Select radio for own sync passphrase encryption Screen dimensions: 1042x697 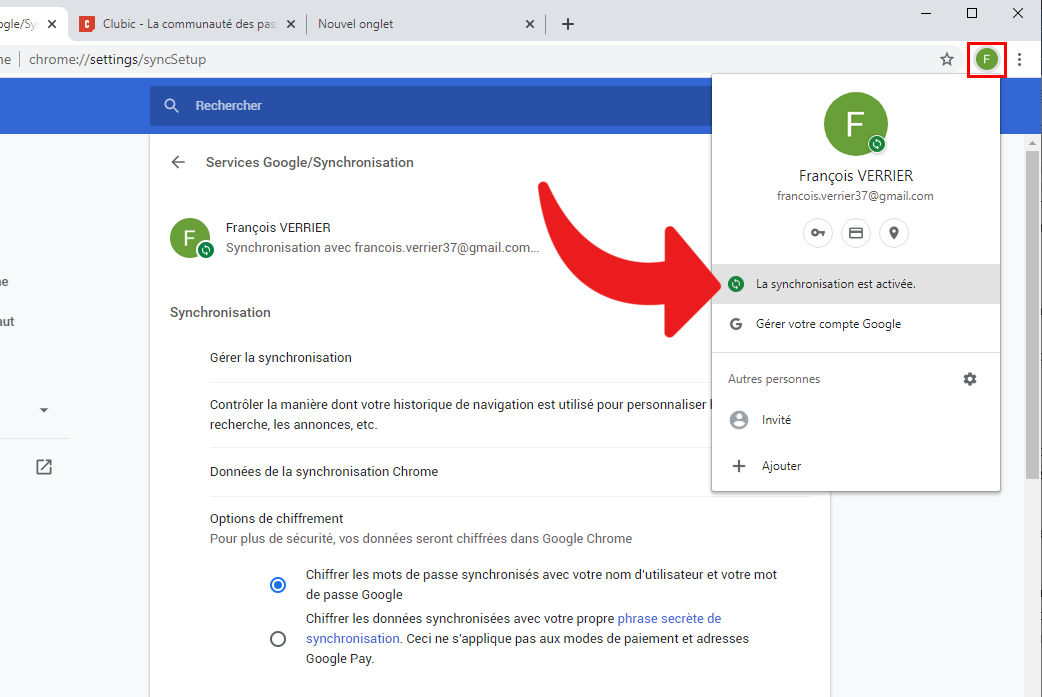[278, 639]
